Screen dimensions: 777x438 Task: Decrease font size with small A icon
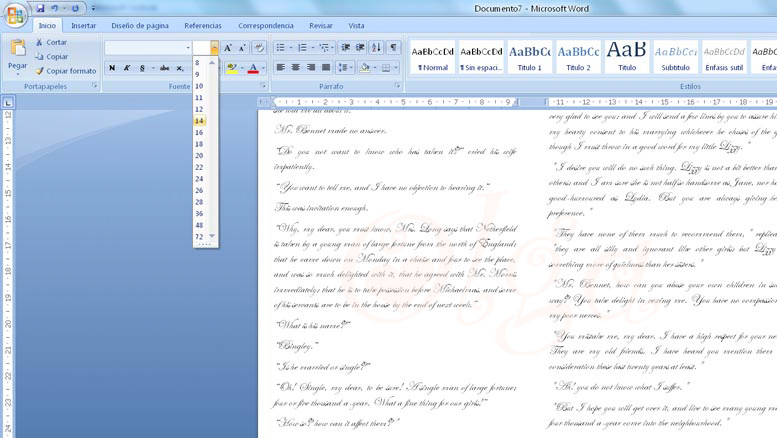[242, 48]
